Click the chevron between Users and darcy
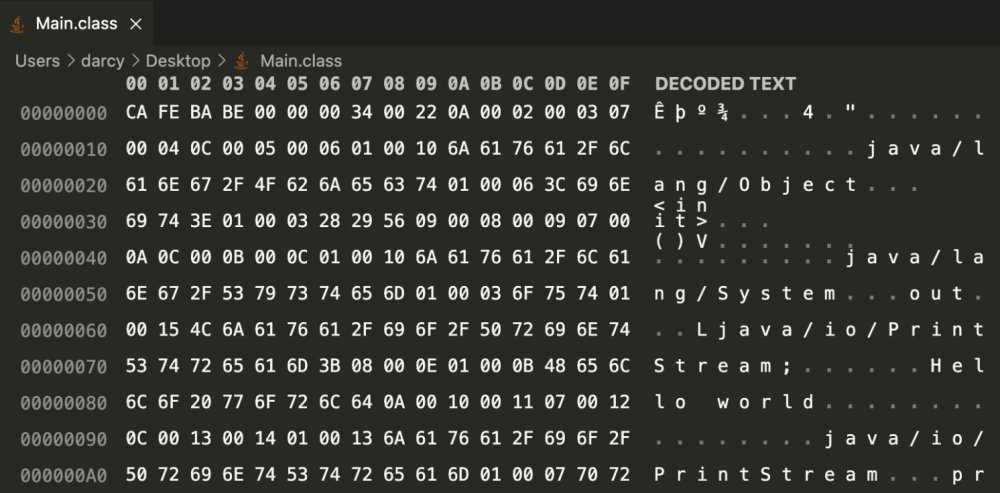The height and width of the screenshot is (493, 1000). [x=71, y=61]
